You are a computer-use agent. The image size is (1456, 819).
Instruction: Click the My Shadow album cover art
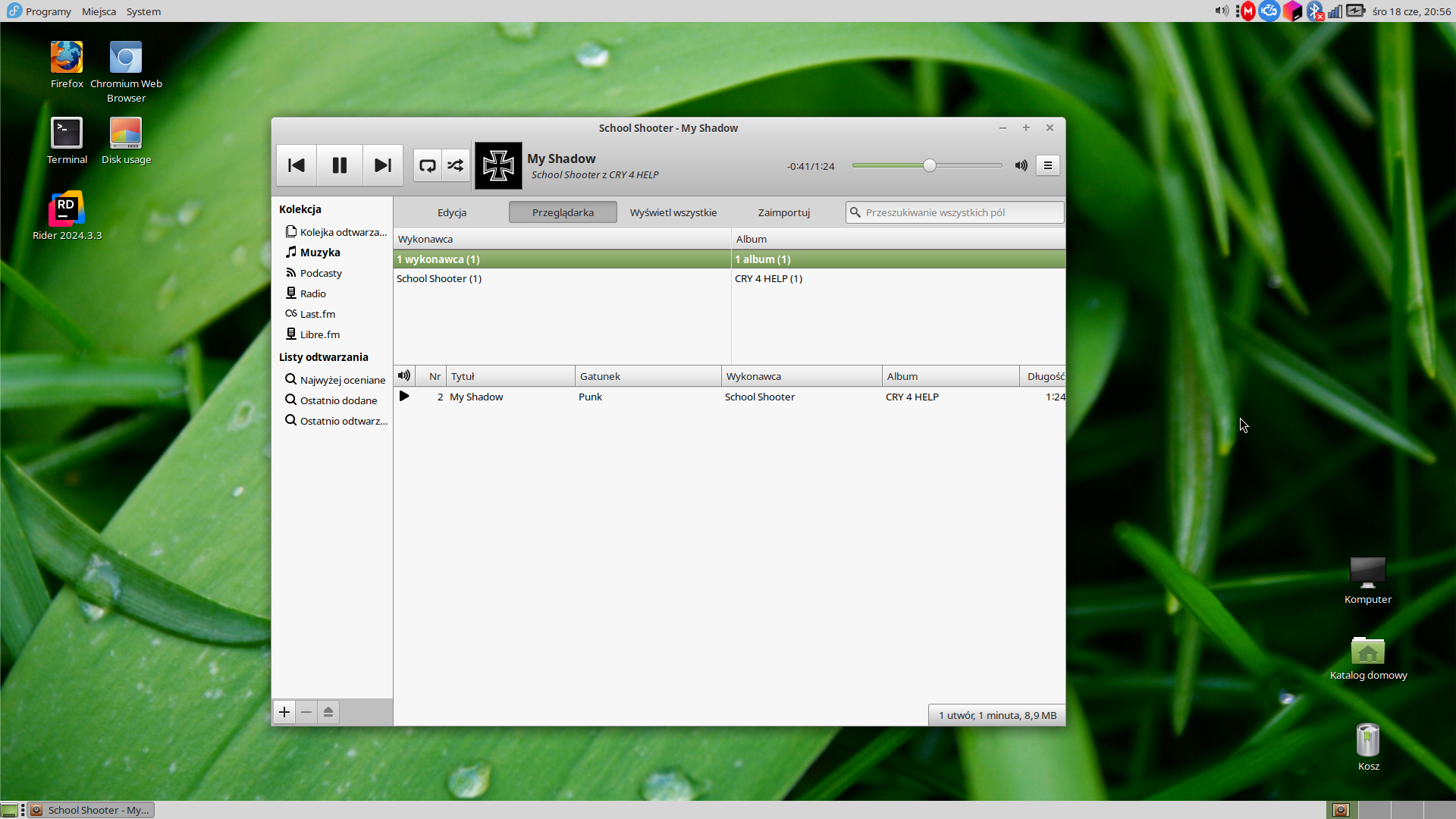click(x=498, y=165)
